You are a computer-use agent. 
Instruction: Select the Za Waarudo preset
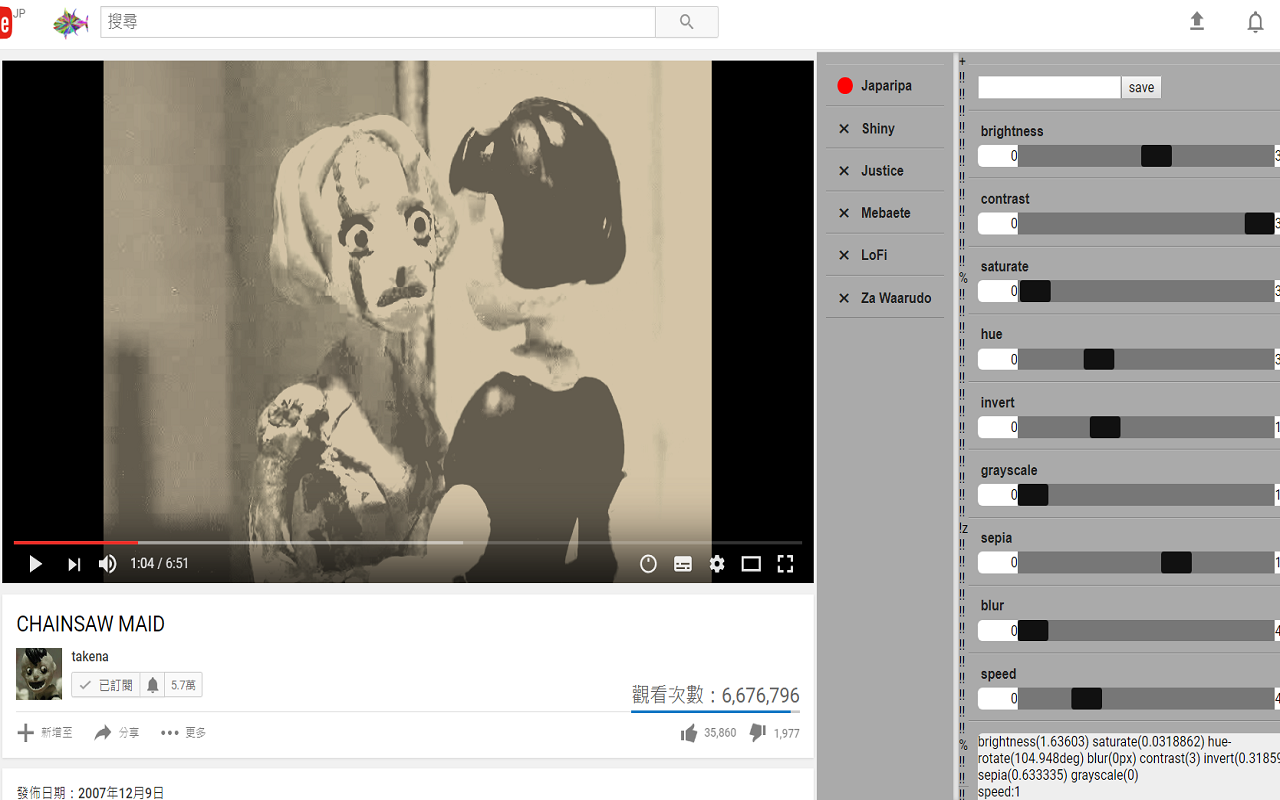pyautogui.click(x=896, y=298)
